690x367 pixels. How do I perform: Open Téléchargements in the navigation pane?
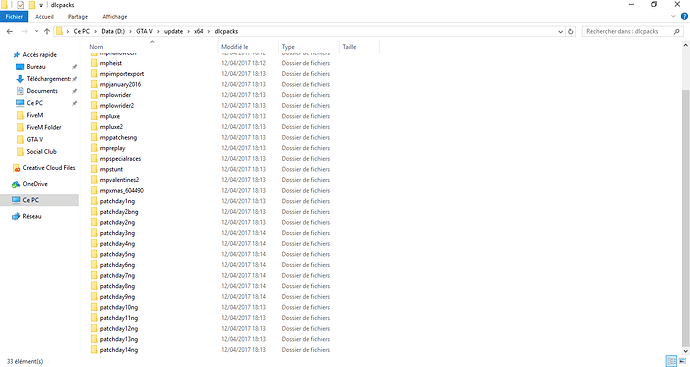48,79
